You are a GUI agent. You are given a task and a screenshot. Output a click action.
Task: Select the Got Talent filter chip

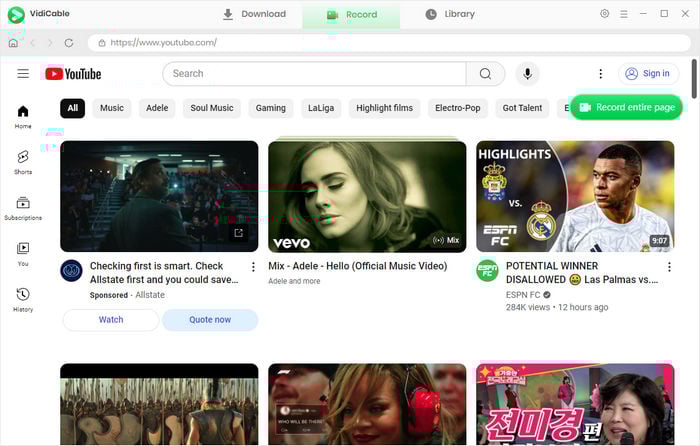(522, 108)
